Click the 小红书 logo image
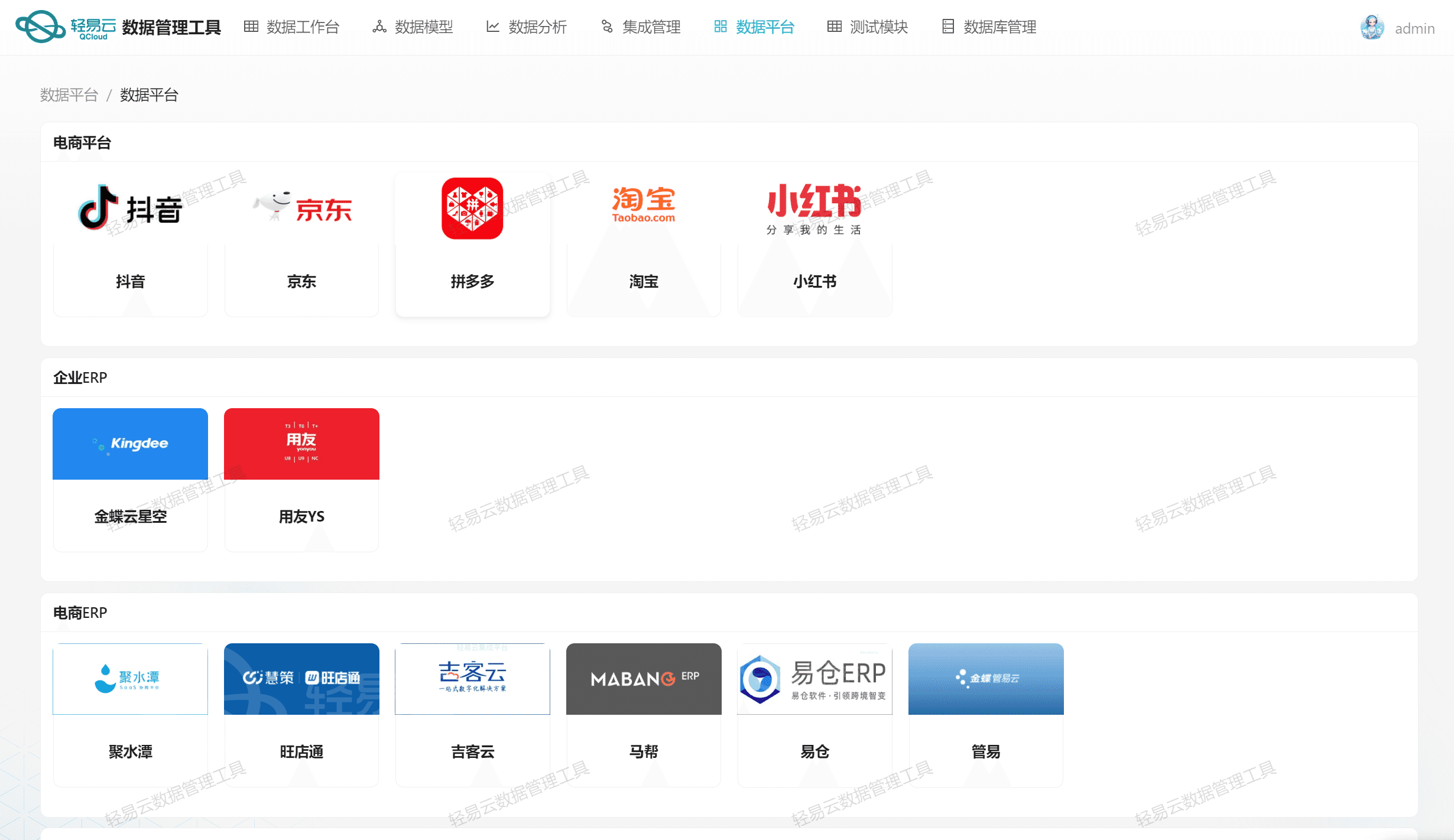Viewport: 1454px width, 840px height. (814, 209)
